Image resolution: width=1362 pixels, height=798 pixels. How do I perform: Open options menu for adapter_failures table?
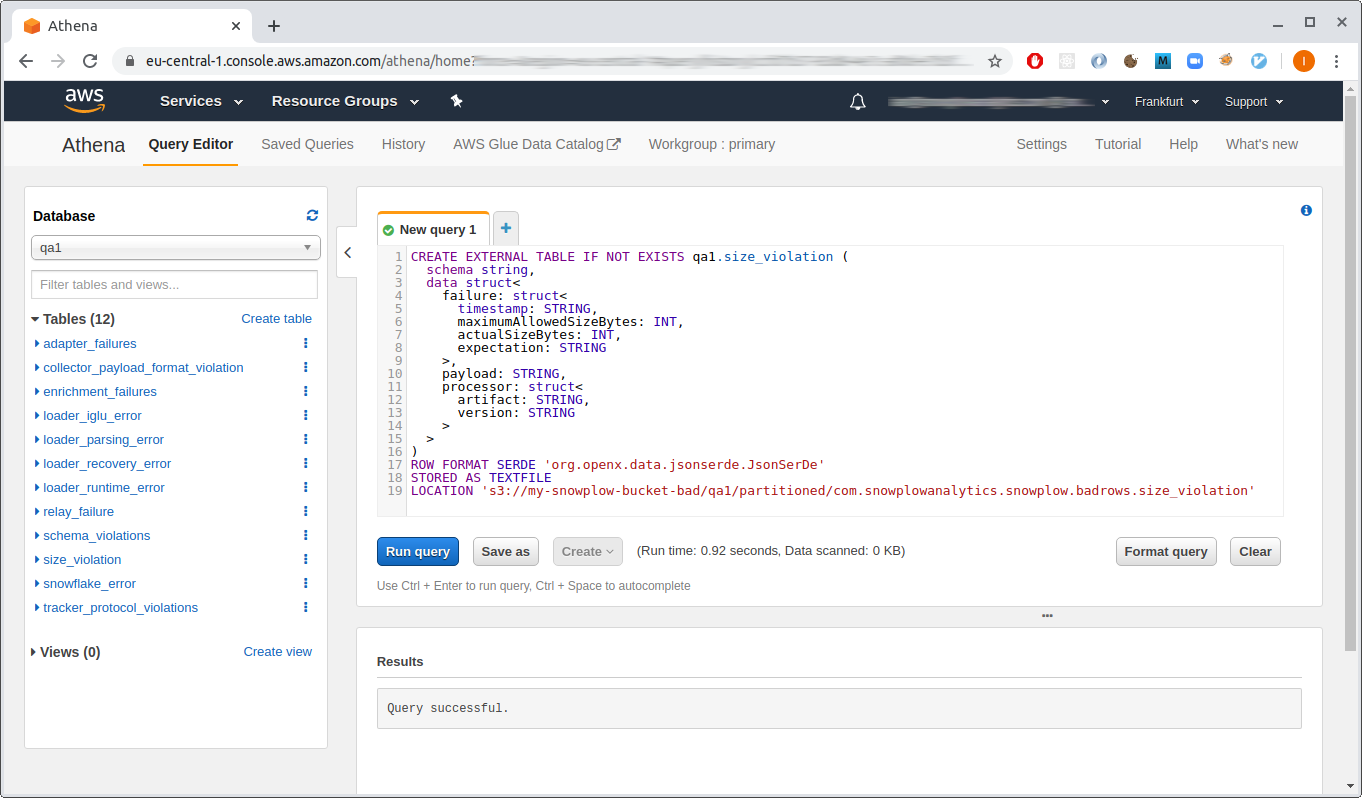point(306,344)
